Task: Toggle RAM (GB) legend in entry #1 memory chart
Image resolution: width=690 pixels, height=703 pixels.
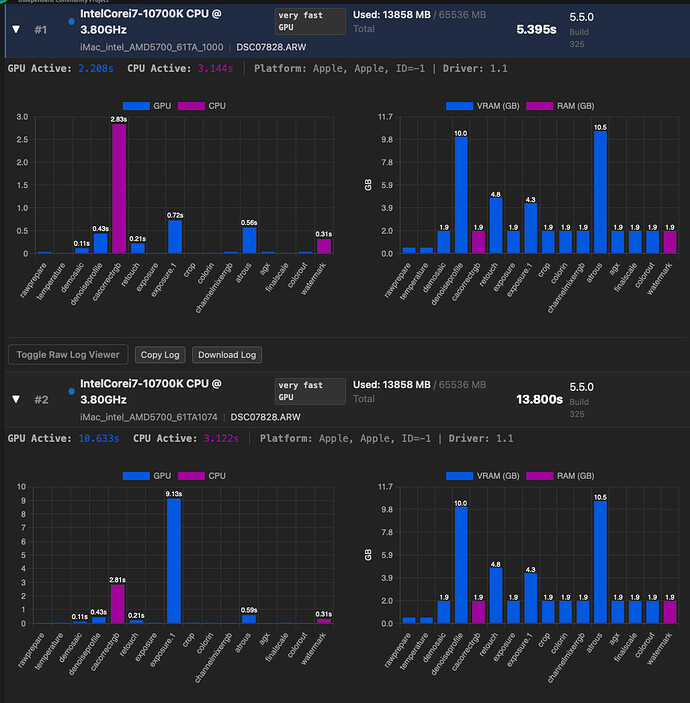Action: pyautogui.click(x=560, y=106)
